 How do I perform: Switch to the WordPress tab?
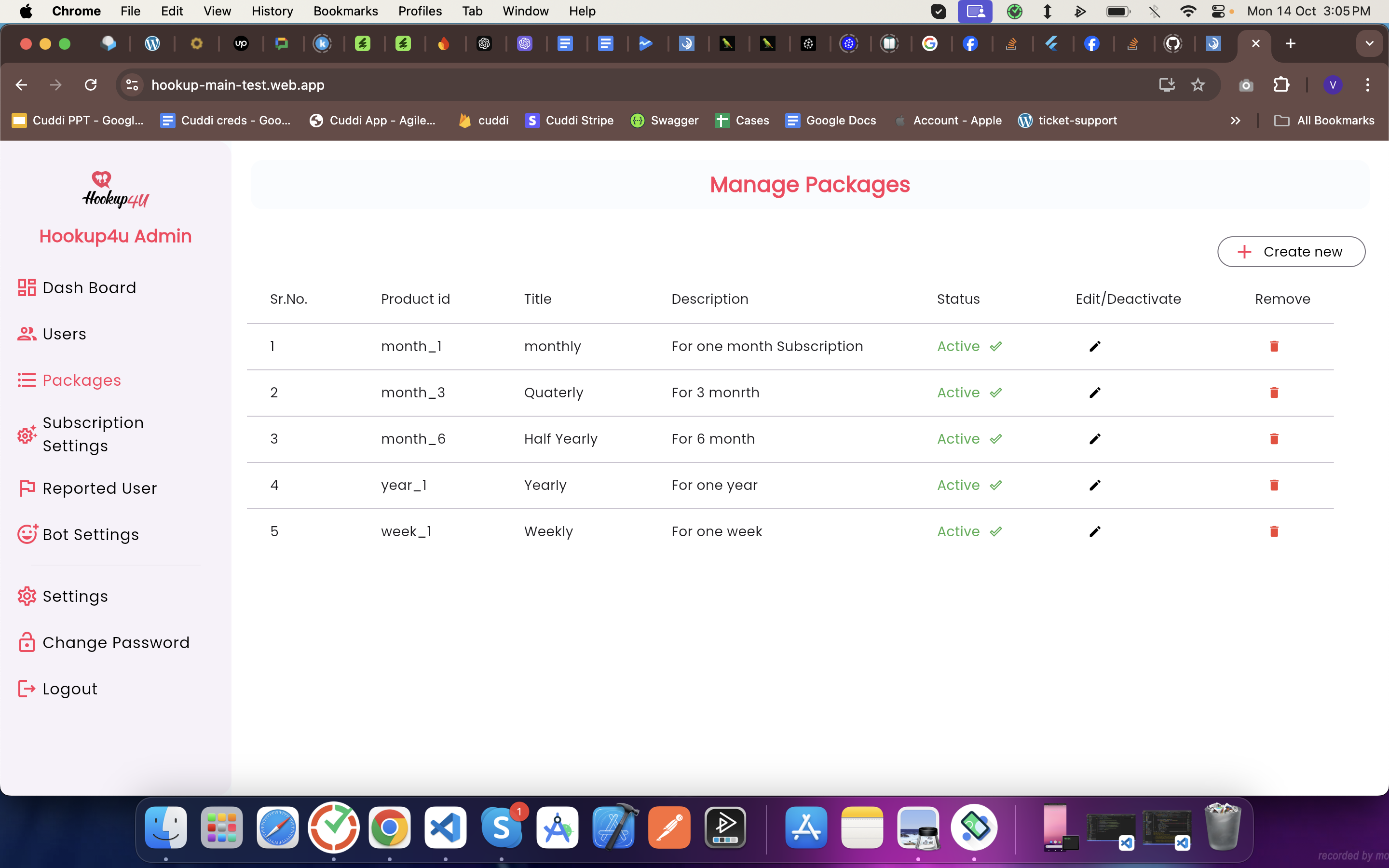pyautogui.click(x=152, y=43)
